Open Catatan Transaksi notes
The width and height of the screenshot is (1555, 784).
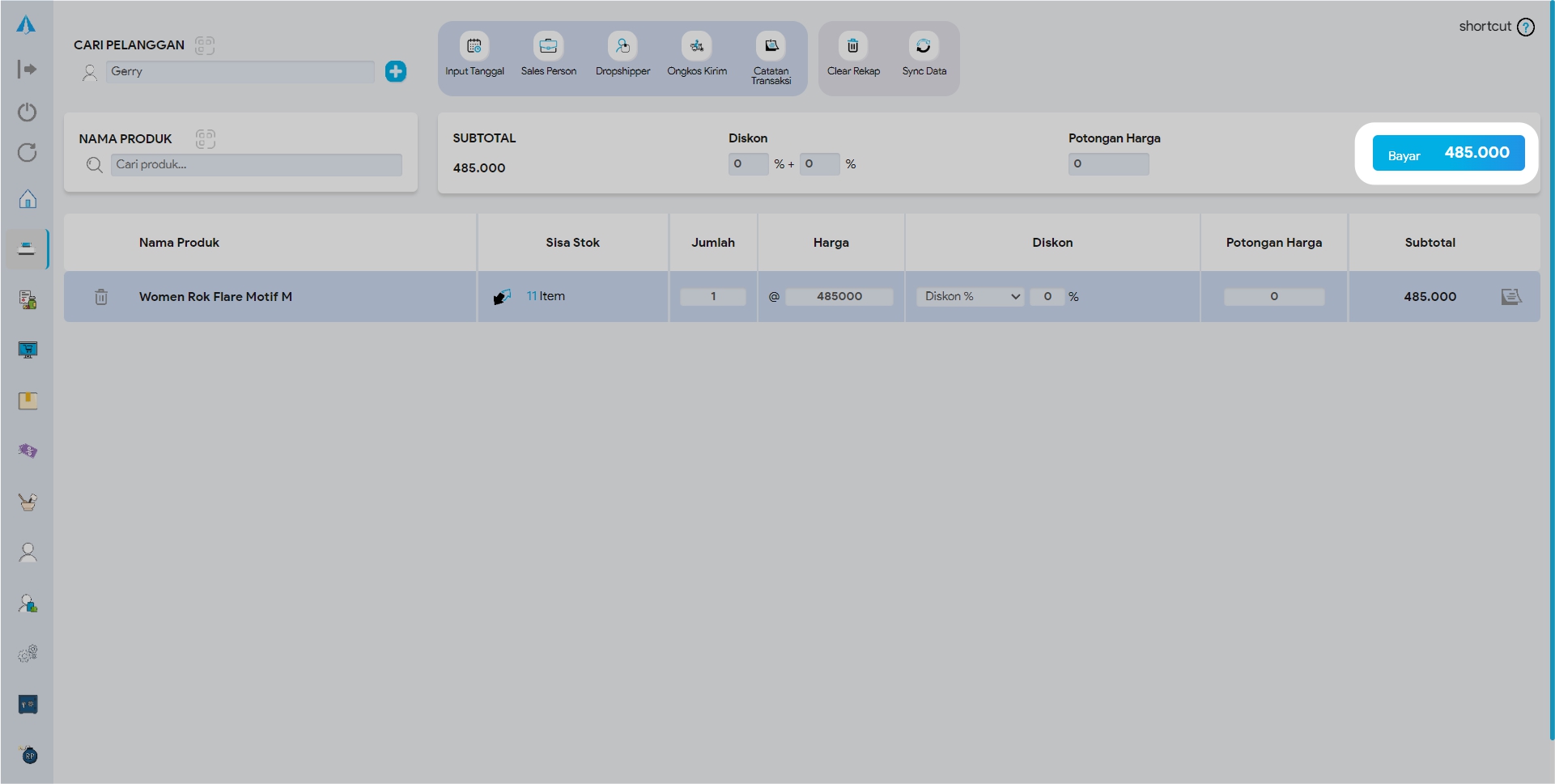tap(771, 46)
